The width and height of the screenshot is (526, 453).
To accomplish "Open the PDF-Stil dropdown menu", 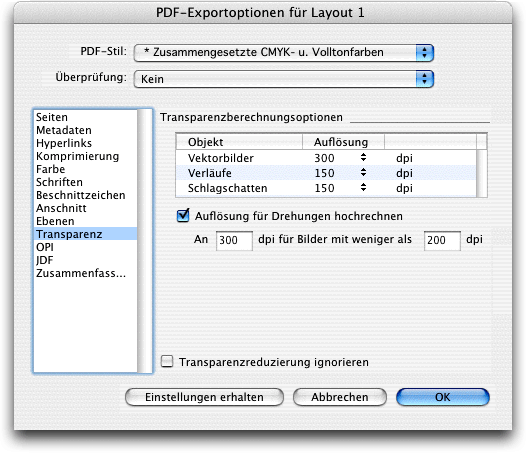I will click(x=284, y=53).
